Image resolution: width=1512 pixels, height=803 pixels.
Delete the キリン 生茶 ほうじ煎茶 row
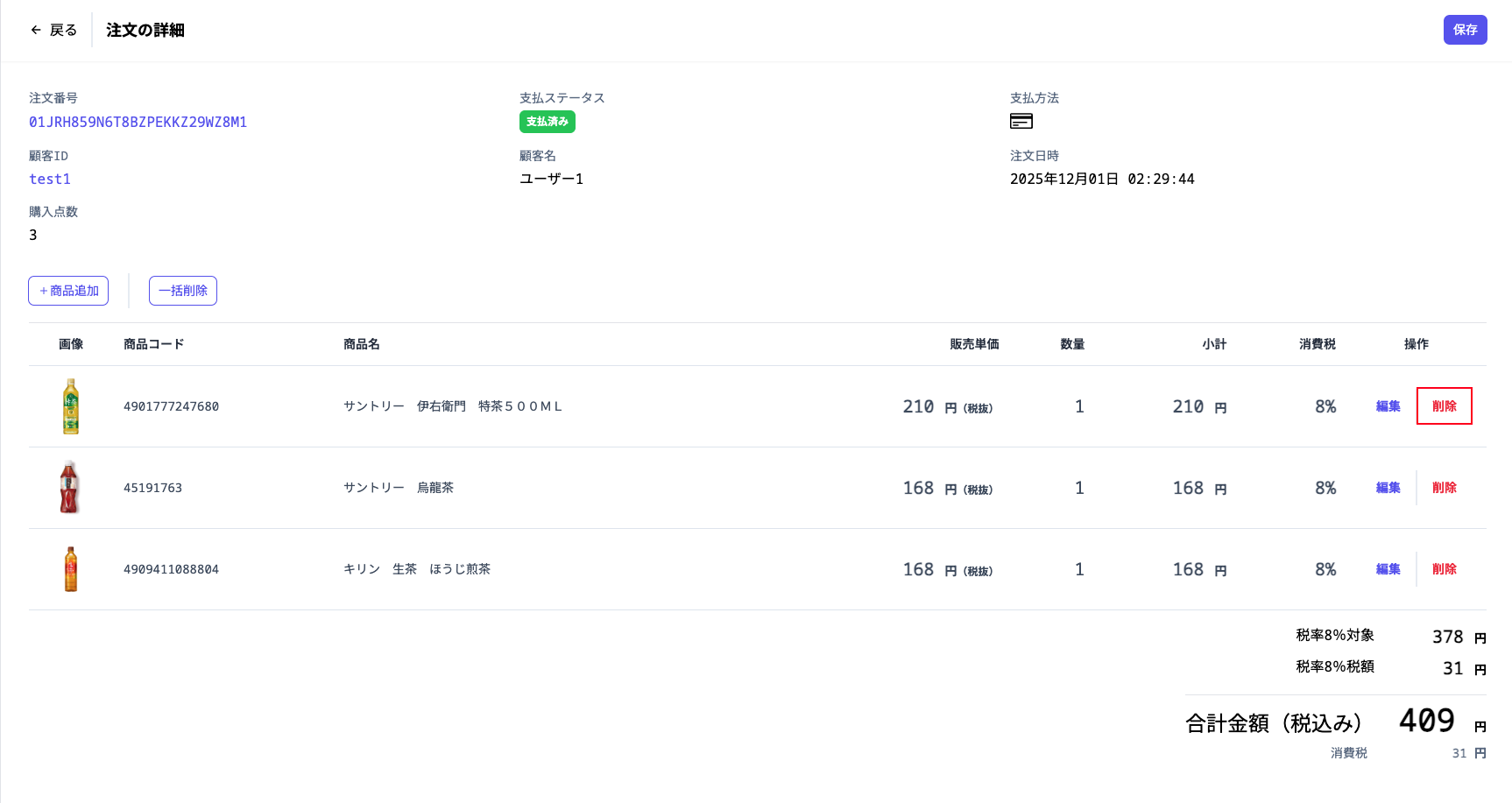click(1445, 569)
